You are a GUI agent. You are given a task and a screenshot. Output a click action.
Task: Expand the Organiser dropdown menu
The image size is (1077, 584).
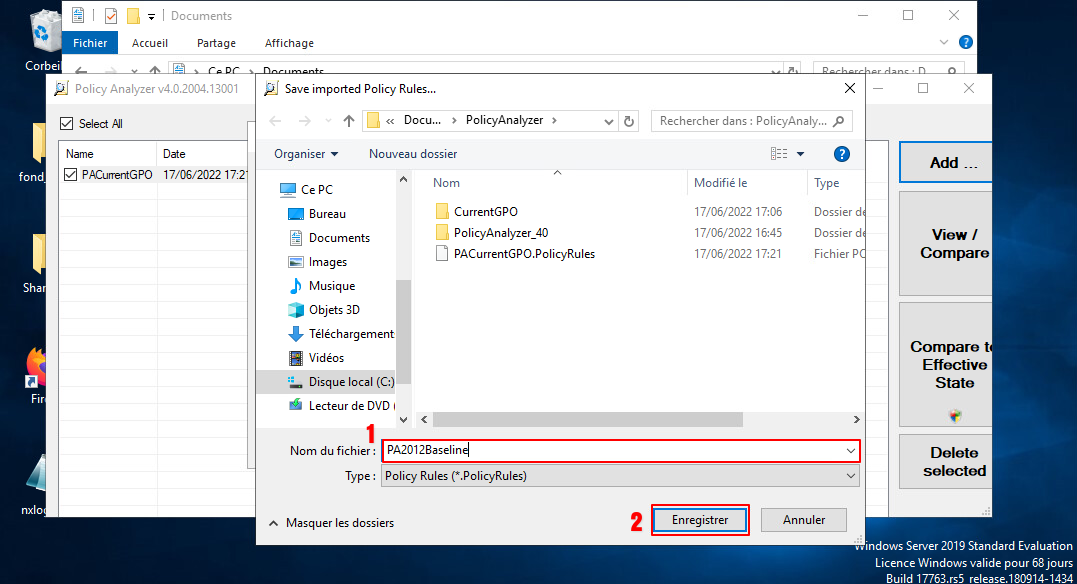pos(306,154)
